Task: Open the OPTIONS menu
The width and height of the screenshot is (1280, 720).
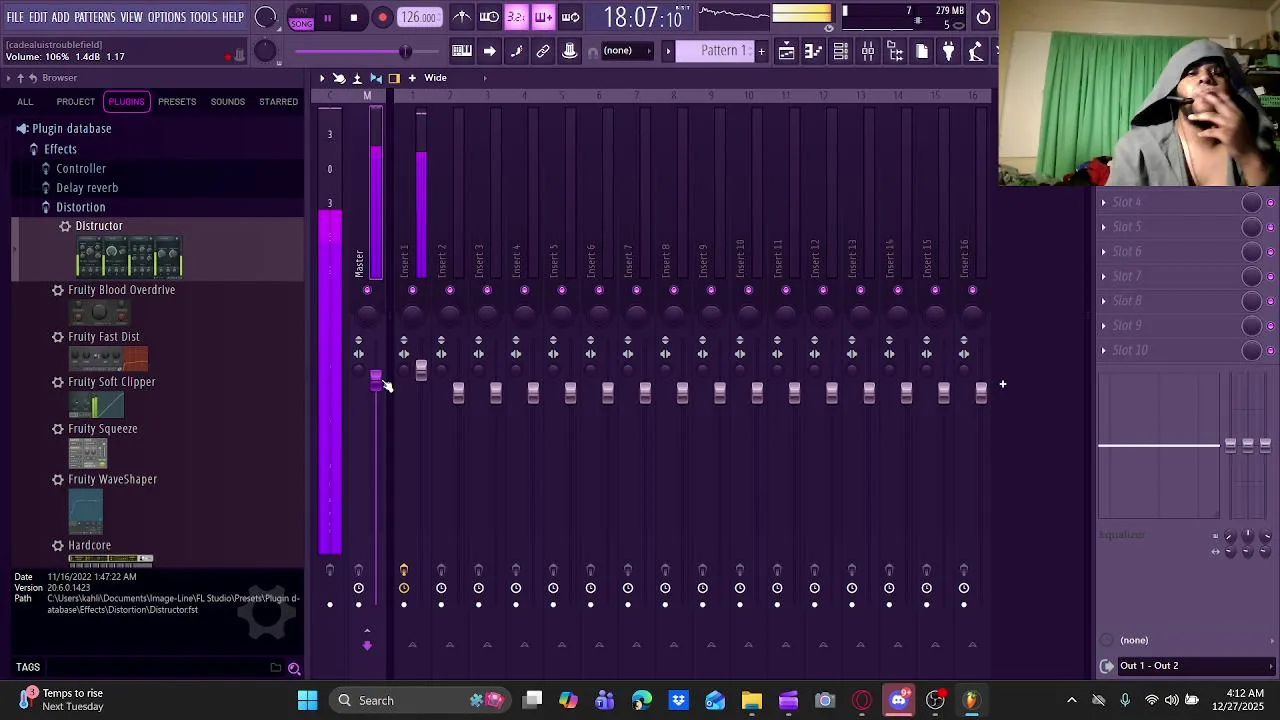Action: pyautogui.click(x=167, y=17)
